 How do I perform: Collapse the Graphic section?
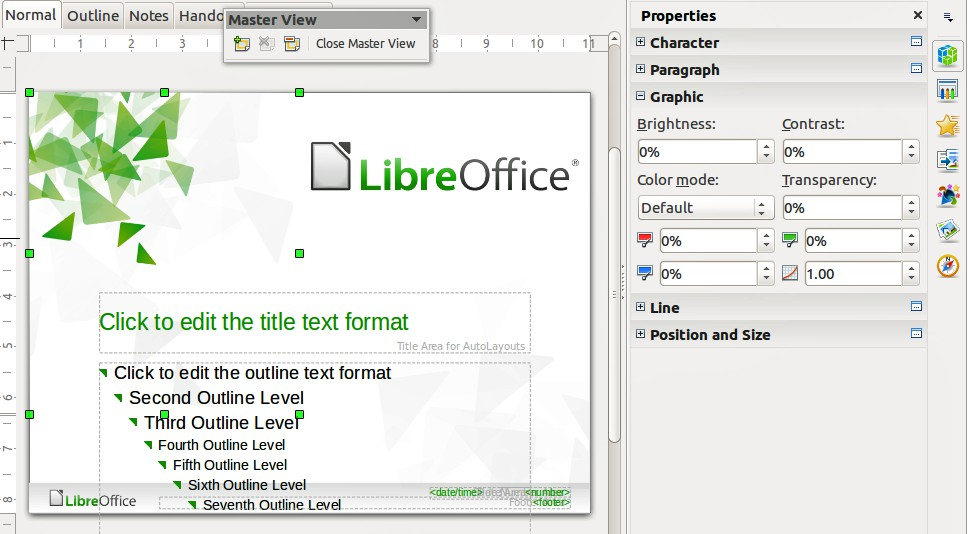pos(641,96)
